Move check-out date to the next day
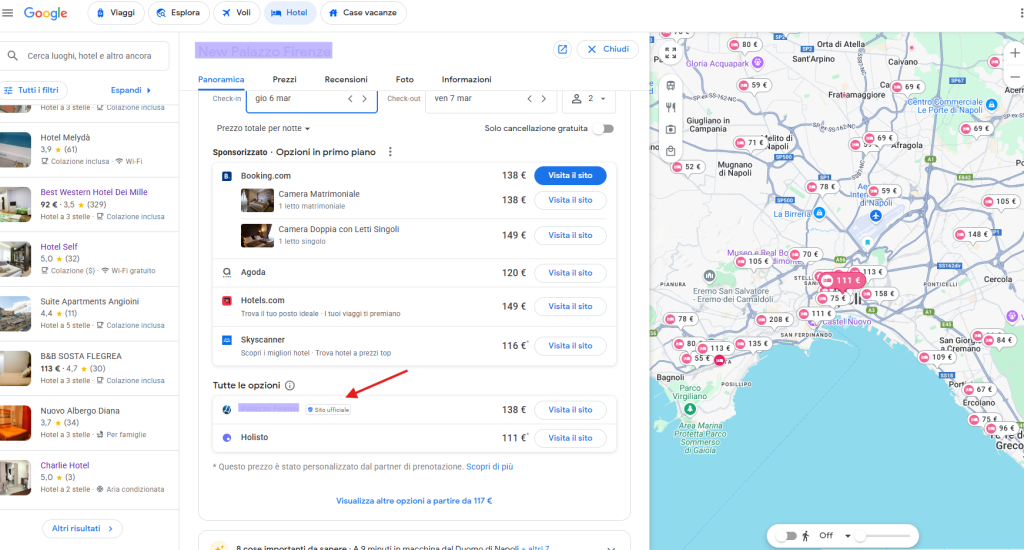1024x550 pixels. pyautogui.click(x=543, y=99)
